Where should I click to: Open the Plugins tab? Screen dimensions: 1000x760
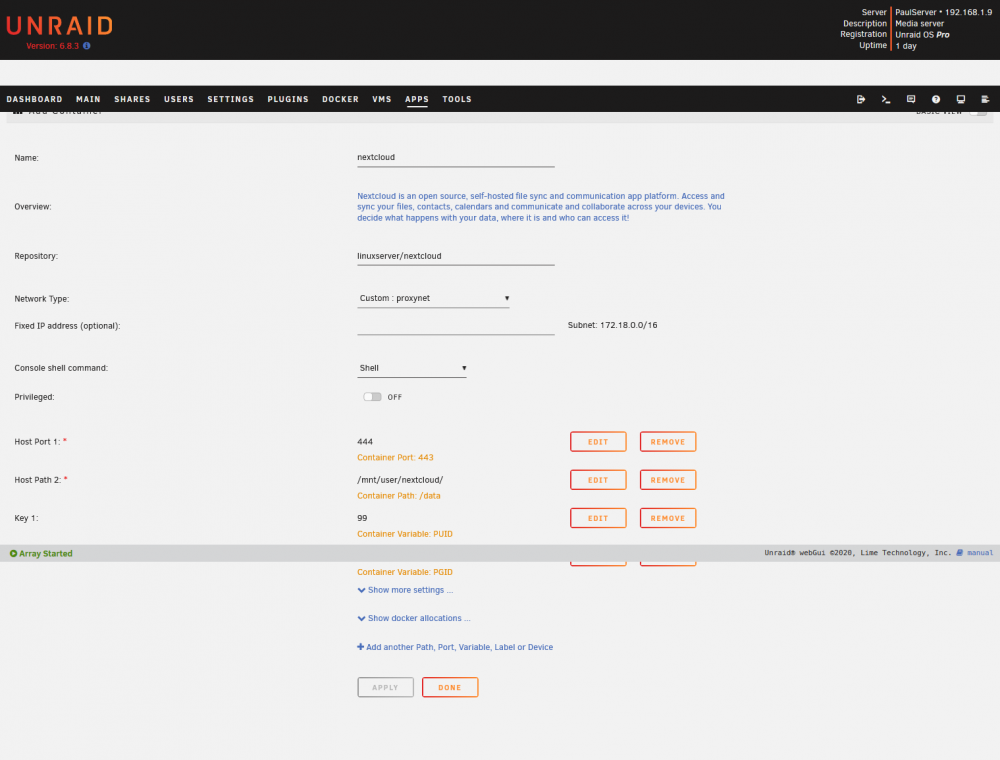coord(288,99)
